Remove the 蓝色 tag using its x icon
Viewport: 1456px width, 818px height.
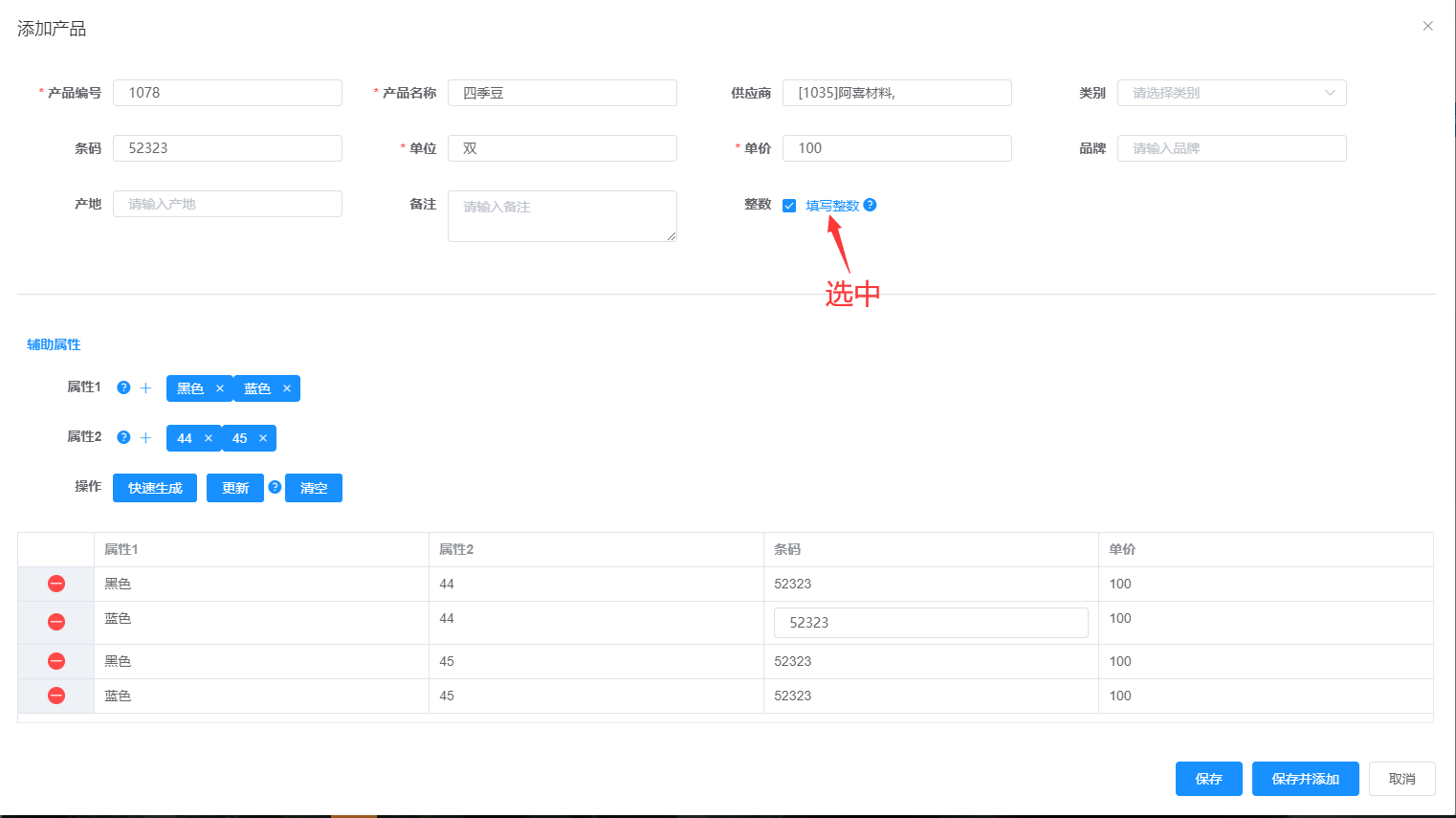[x=287, y=388]
